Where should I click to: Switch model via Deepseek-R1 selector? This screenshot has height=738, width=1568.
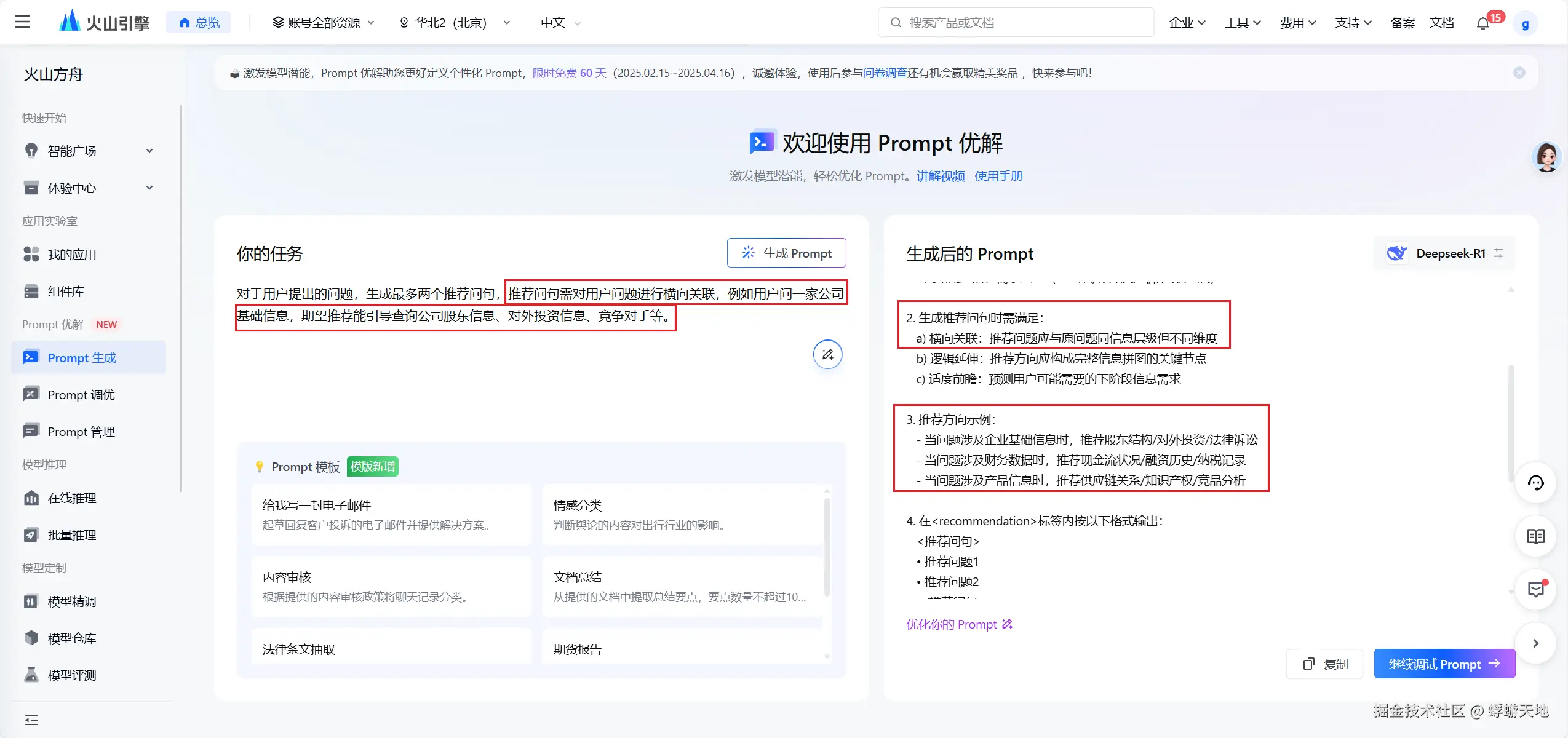click(x=1444, y=253)
